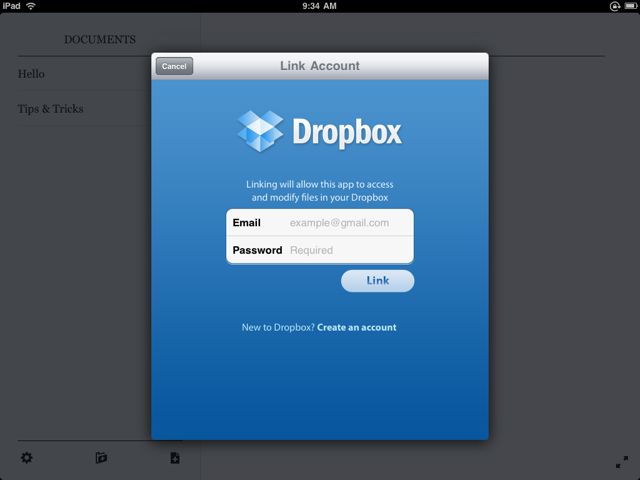Tap the rotation lock status icon
640x480 pixels.
(615, 6)
